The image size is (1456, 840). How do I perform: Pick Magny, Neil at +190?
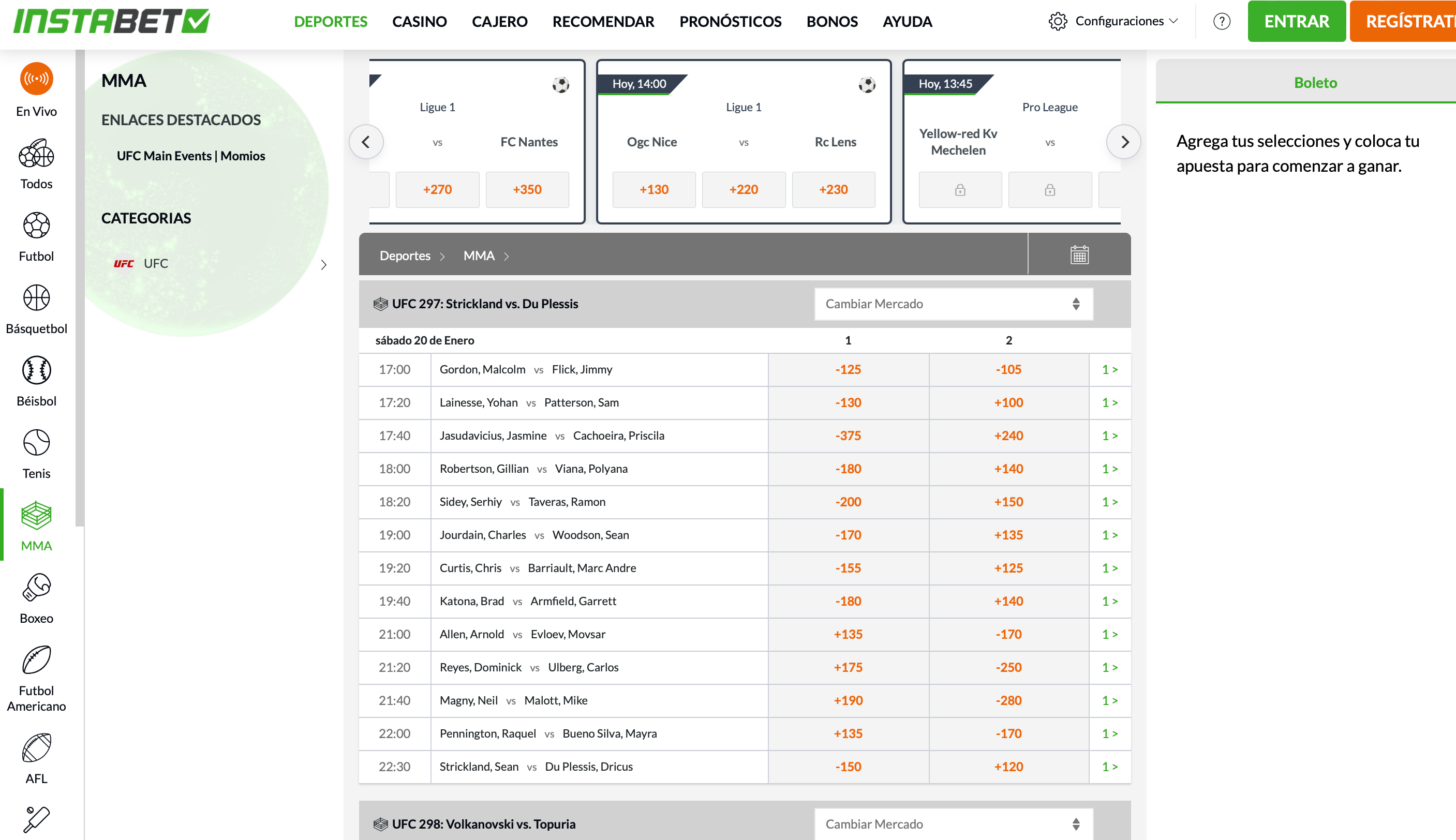tap(849, 700)
